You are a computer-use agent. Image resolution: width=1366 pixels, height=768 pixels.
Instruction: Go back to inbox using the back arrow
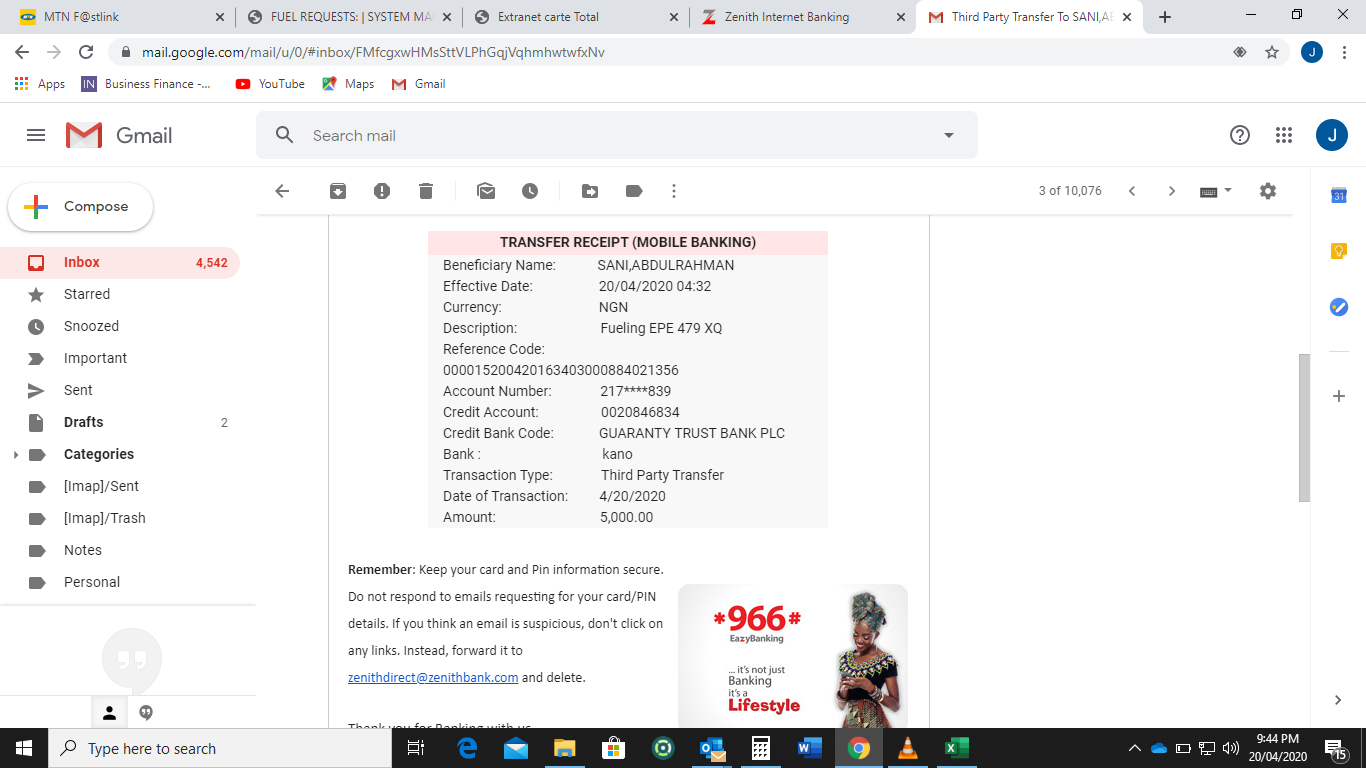(282, 191)
